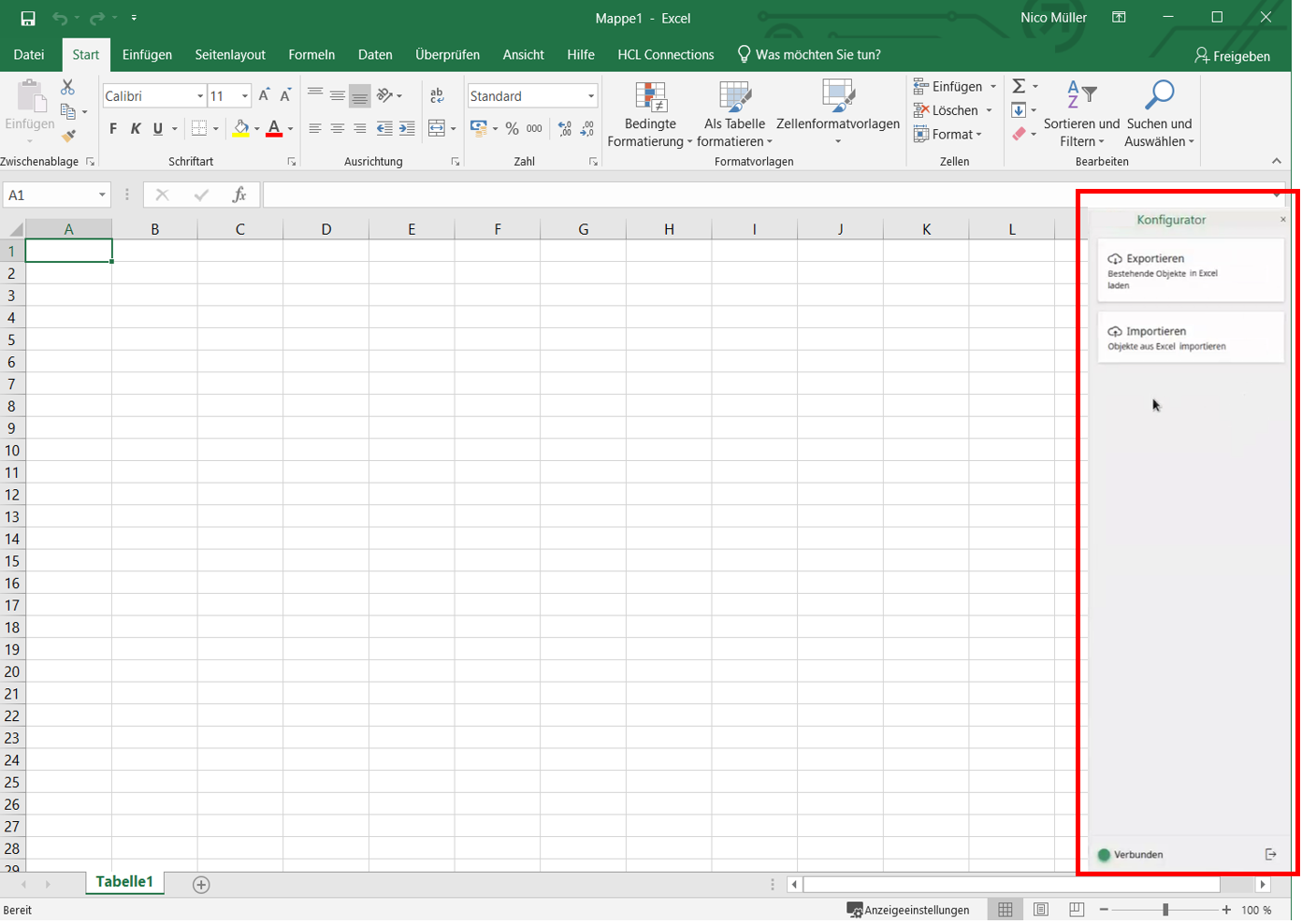Open the Name Box dropdown arrow
This screenshot has height=924, width=1302.
tap(102, 195)
